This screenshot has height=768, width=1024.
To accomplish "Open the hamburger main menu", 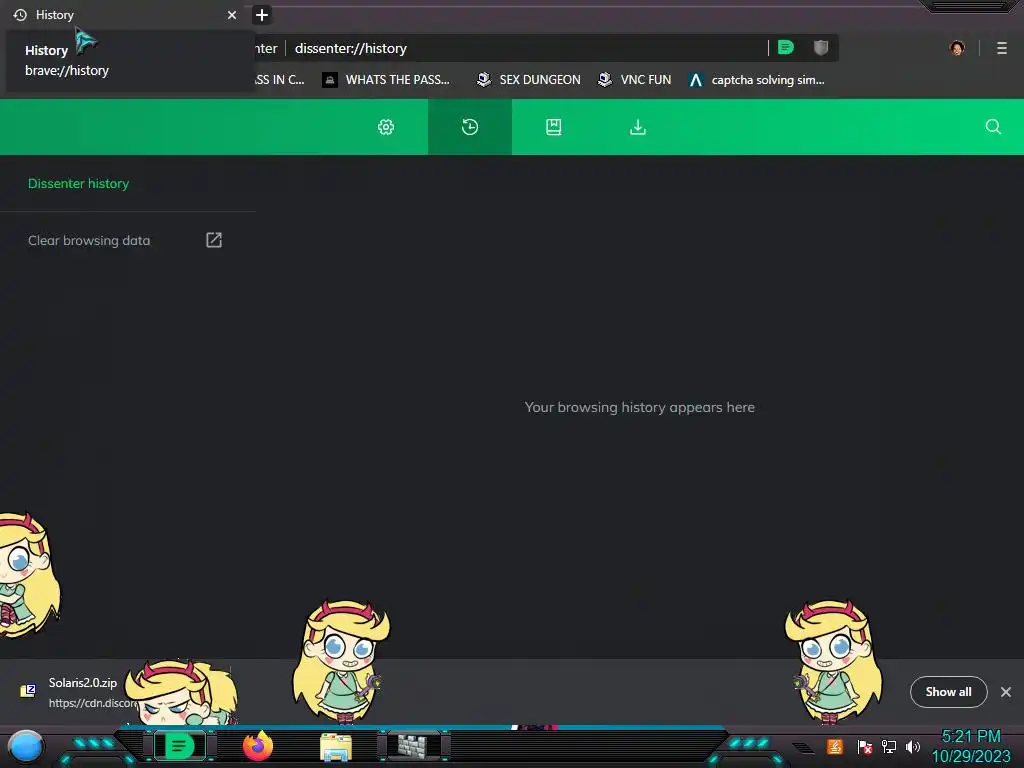I will coord(1002,48).
